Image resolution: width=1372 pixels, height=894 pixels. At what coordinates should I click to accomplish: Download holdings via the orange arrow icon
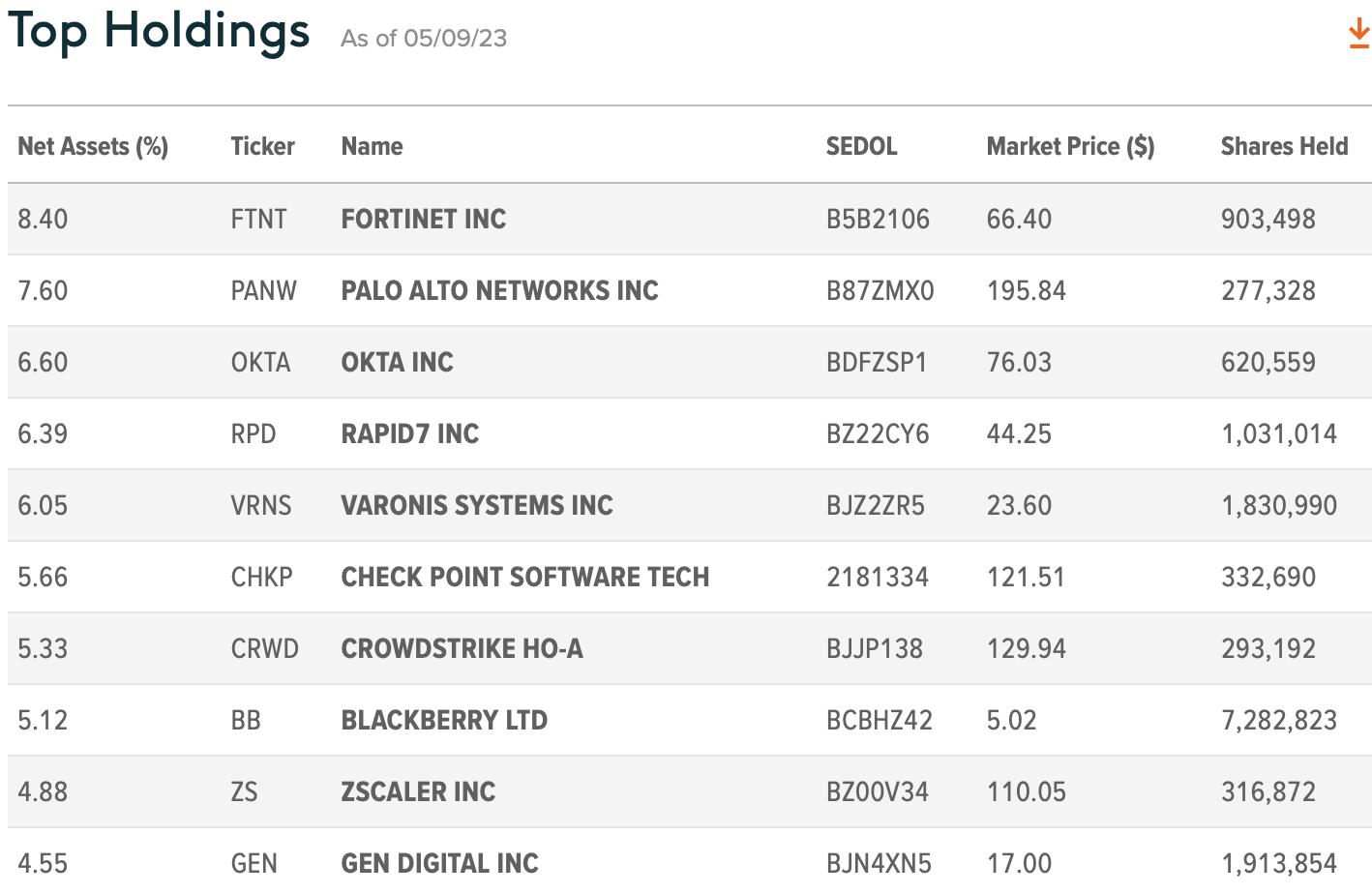click(1358, 34)
